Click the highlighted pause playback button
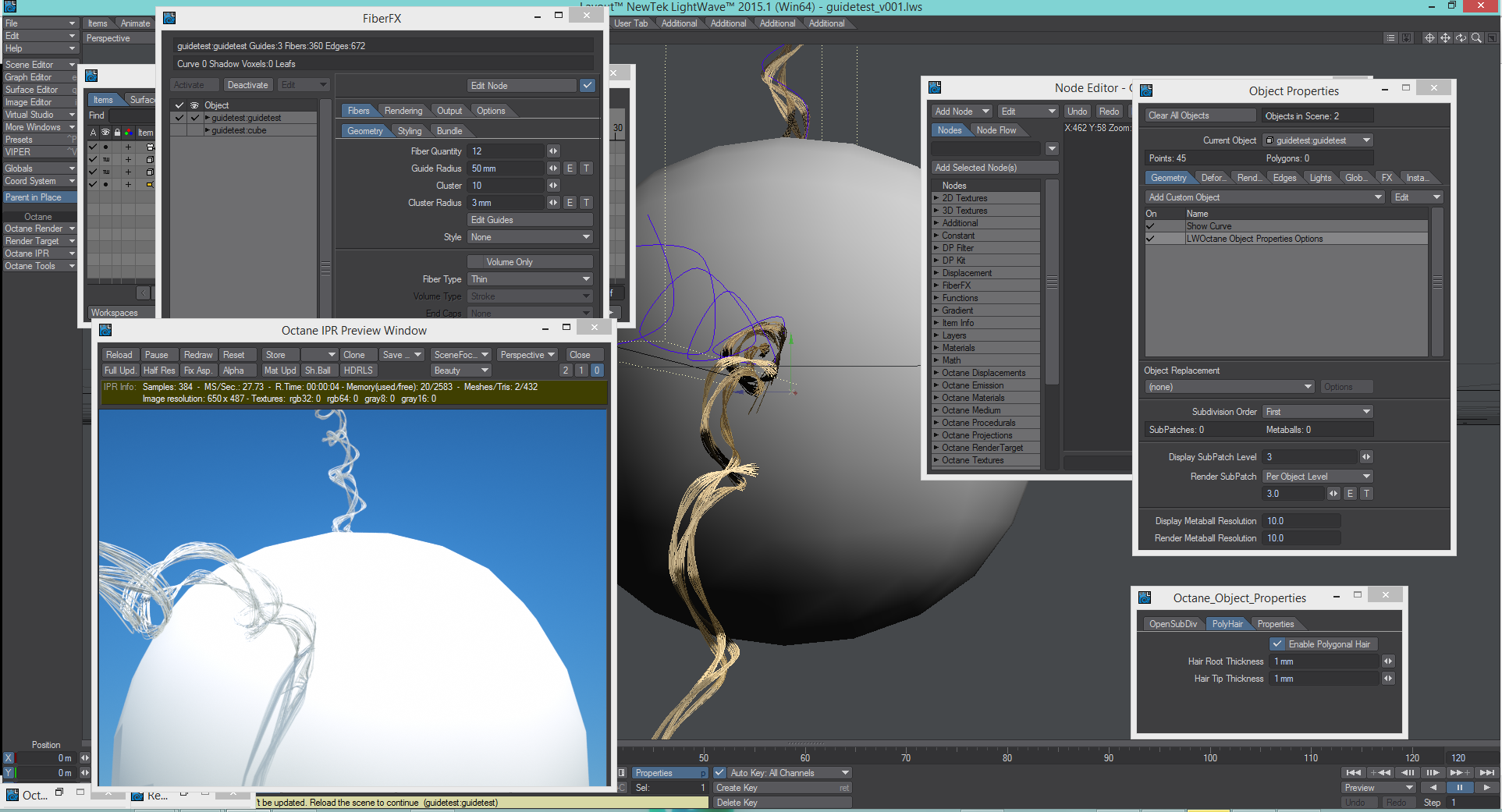This screenshot has width=1502, height=812. (1460, 787)
